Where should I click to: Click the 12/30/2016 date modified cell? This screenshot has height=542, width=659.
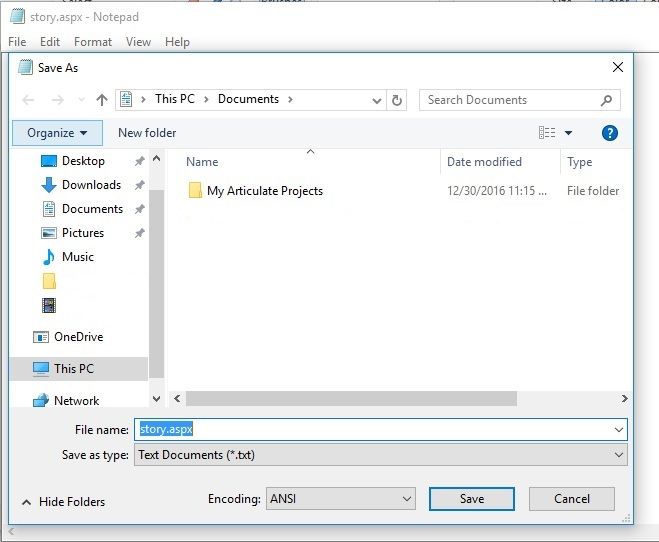pyautogui.click(x=497, y=191)
